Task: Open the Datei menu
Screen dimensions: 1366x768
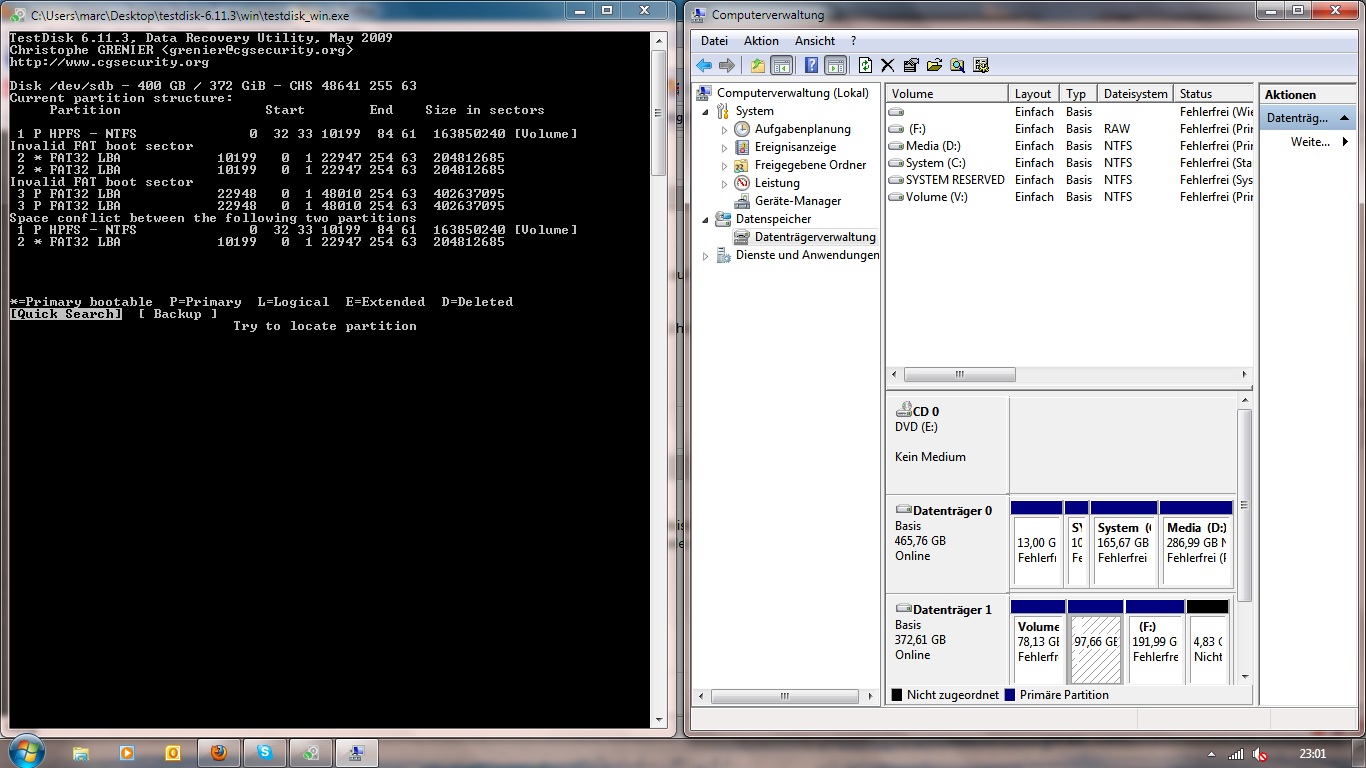Action: point(714,41)
